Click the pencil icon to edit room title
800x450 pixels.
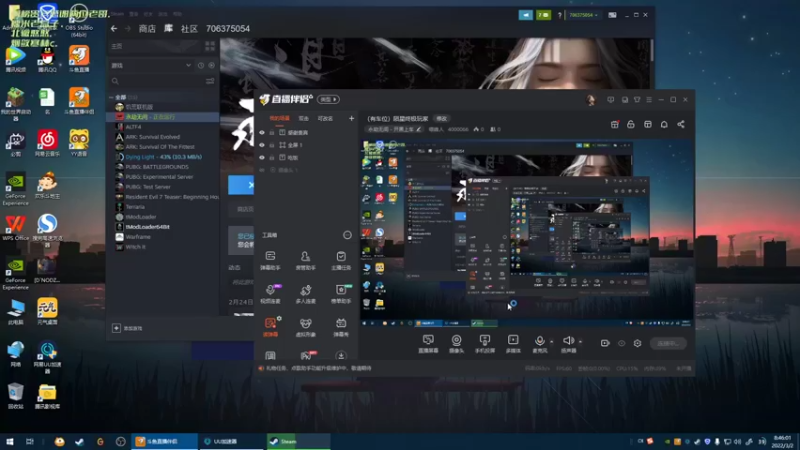[418, 130]
